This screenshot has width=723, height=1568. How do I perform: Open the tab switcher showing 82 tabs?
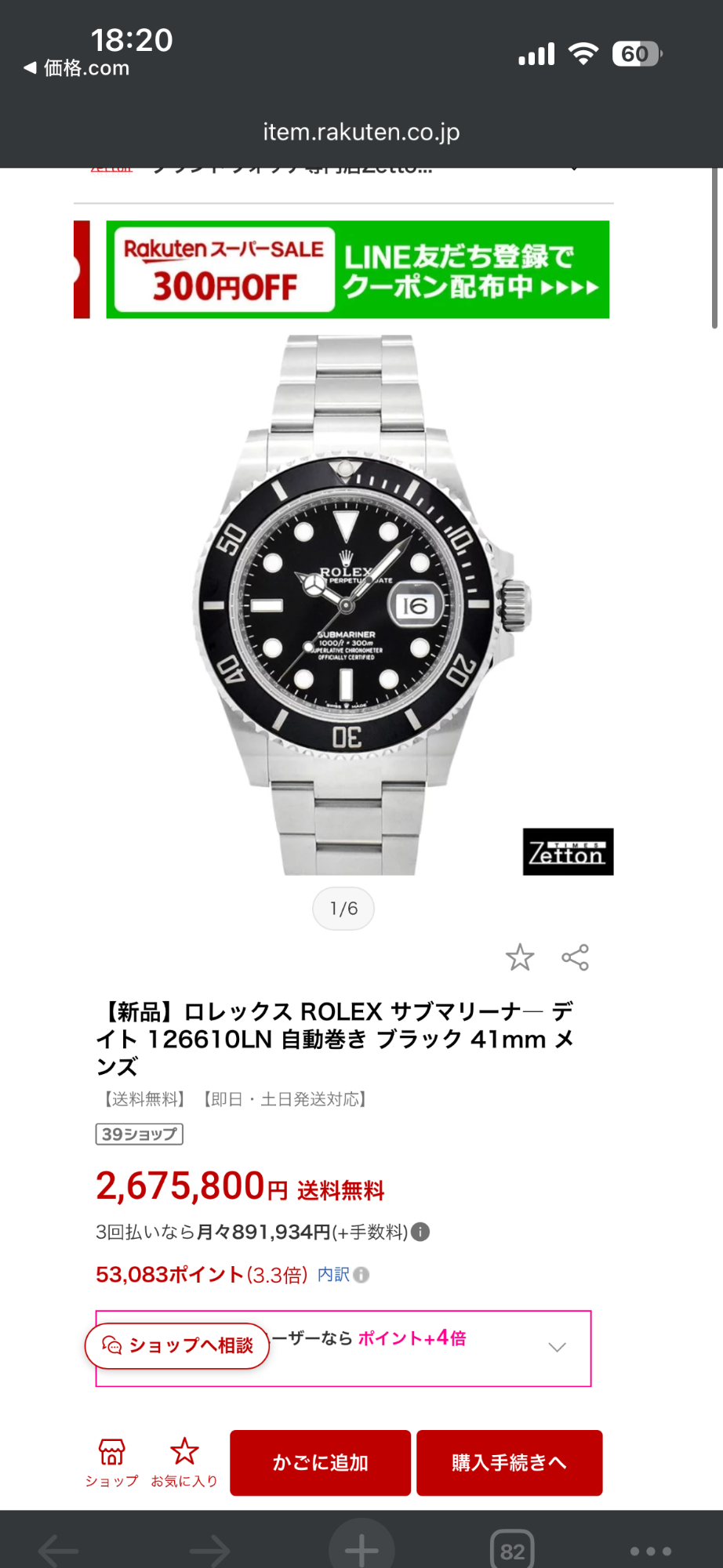tap(512, 1550)
